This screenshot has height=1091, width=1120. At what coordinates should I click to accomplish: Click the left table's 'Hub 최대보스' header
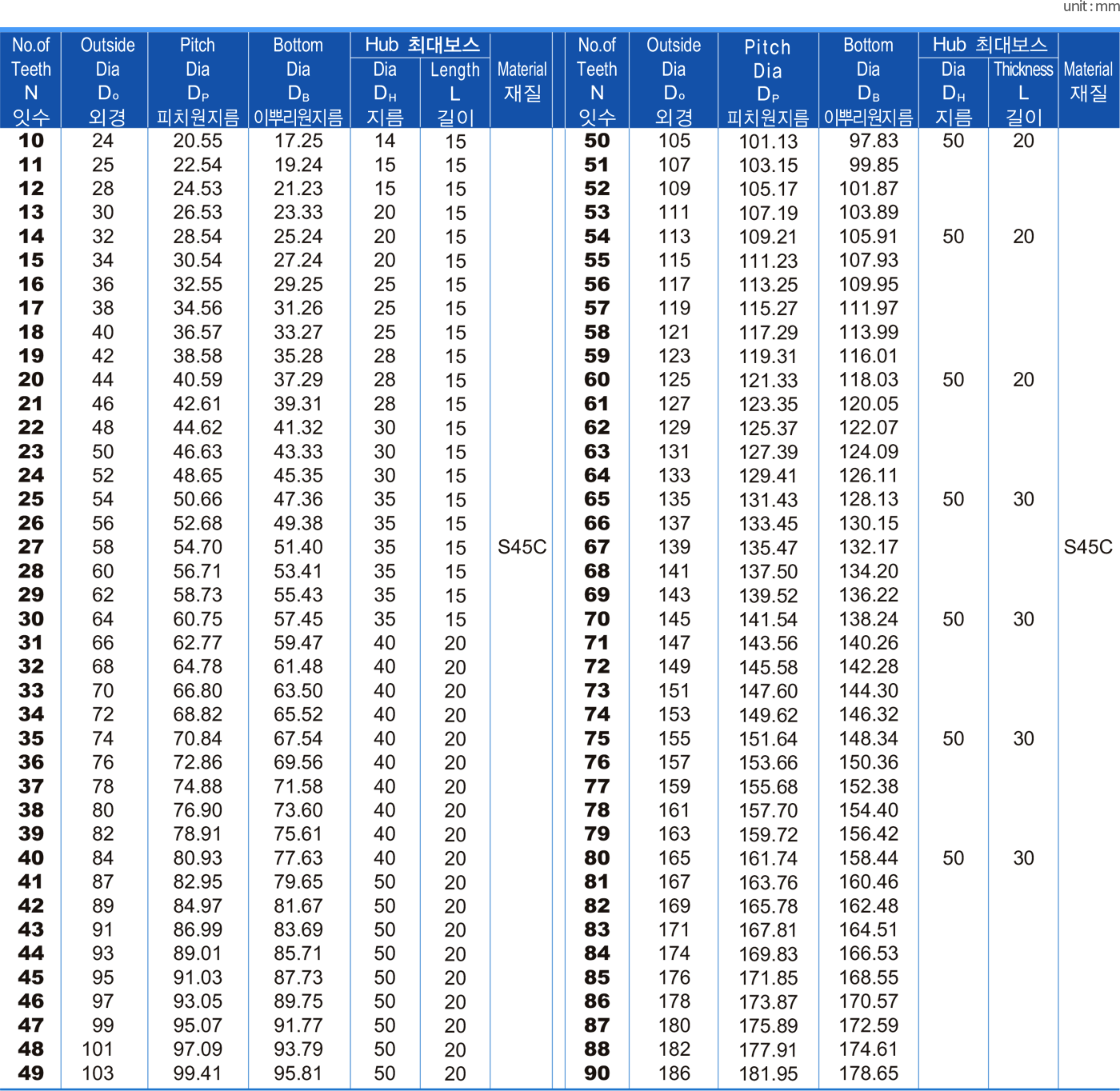pos(422,45)
